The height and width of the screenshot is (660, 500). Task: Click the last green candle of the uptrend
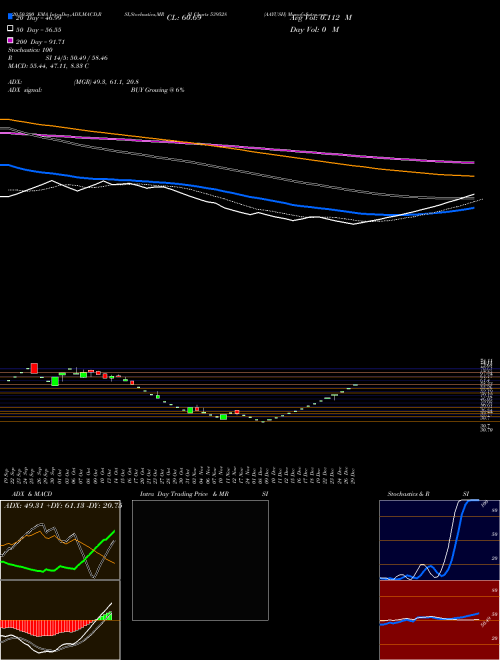[355, 385]
